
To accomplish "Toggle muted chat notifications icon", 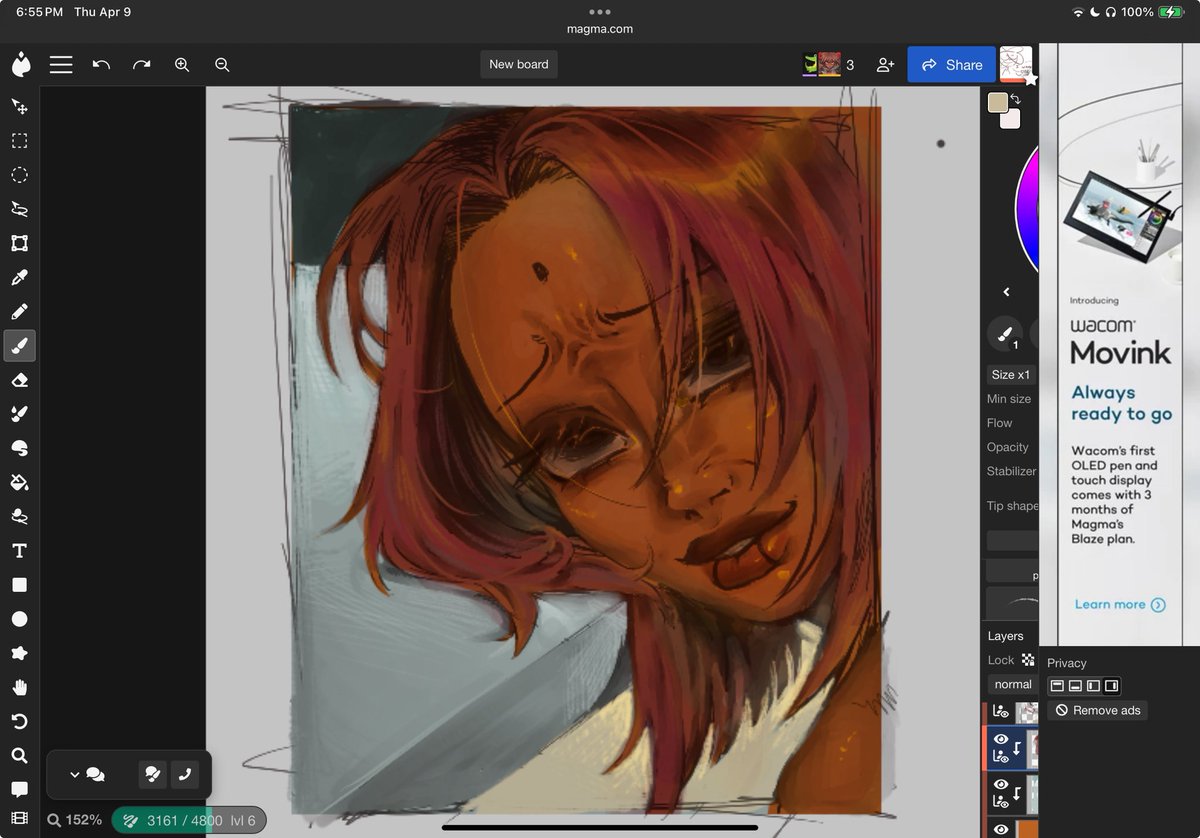I will pyautogui.click(x=152, y=774).
